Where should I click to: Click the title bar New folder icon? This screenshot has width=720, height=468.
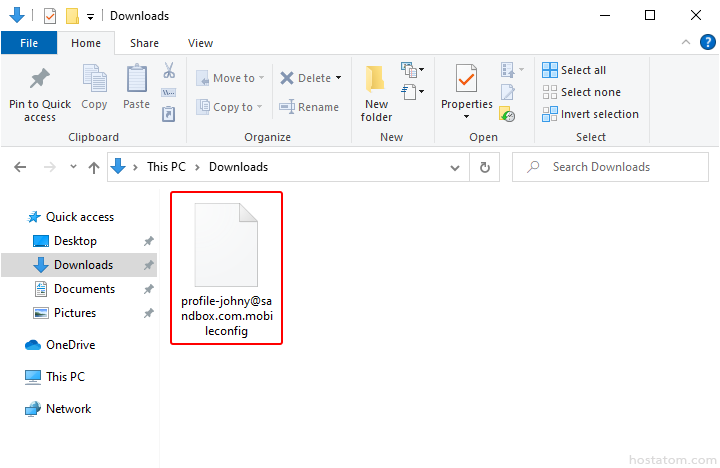coord(72,16)
